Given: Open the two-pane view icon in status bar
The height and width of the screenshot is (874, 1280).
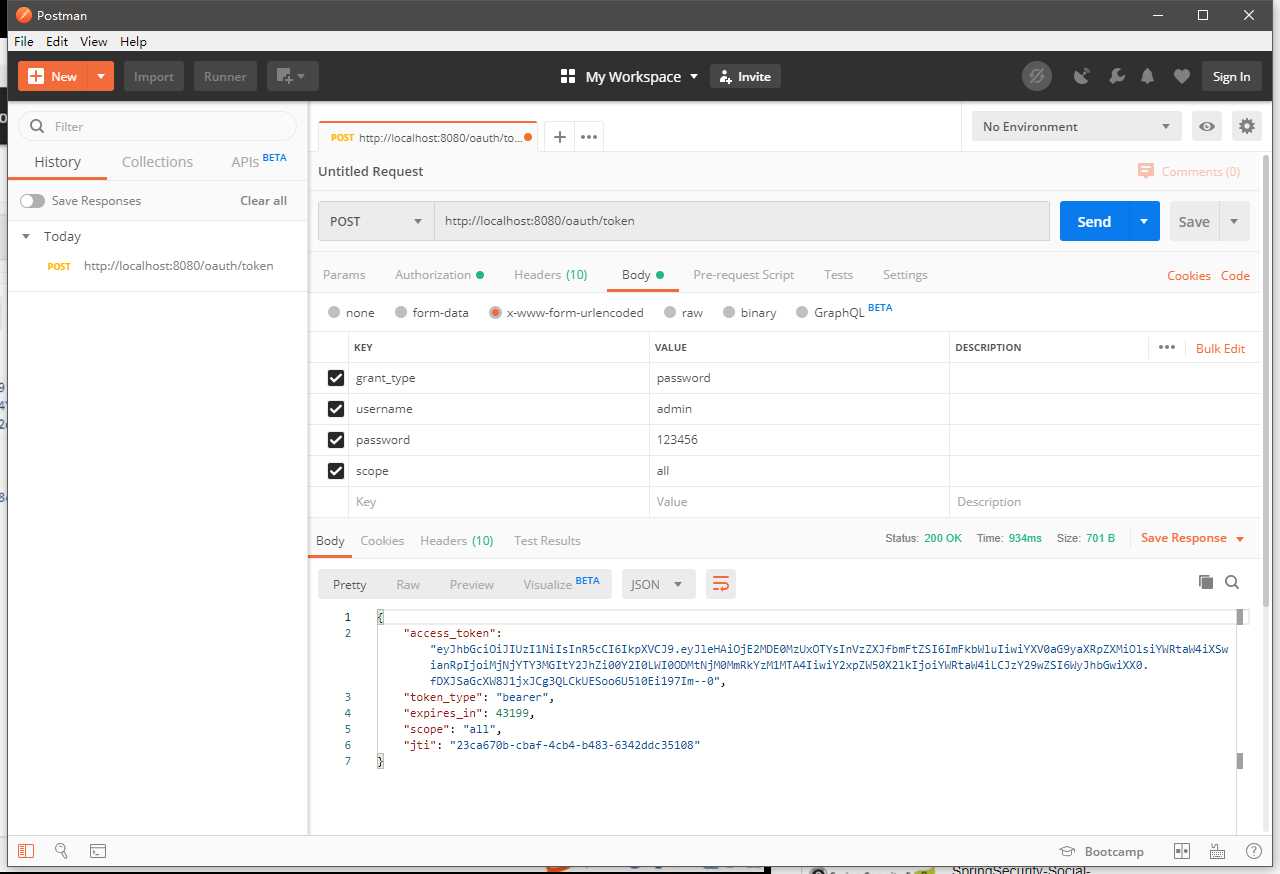Looking at the screenshot, I should (x=1182, y=851).
